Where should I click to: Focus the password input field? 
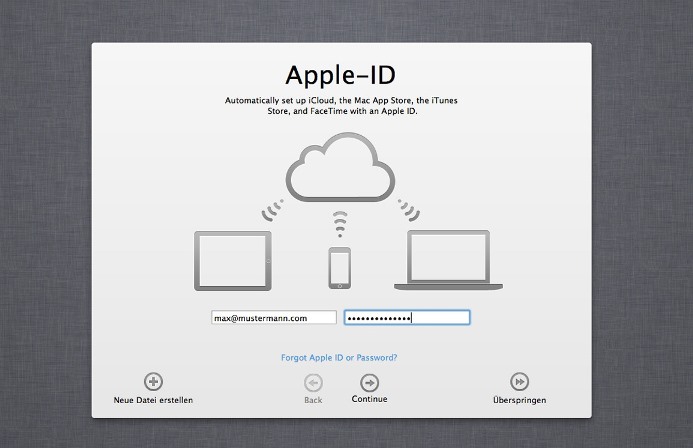(407, 318)
